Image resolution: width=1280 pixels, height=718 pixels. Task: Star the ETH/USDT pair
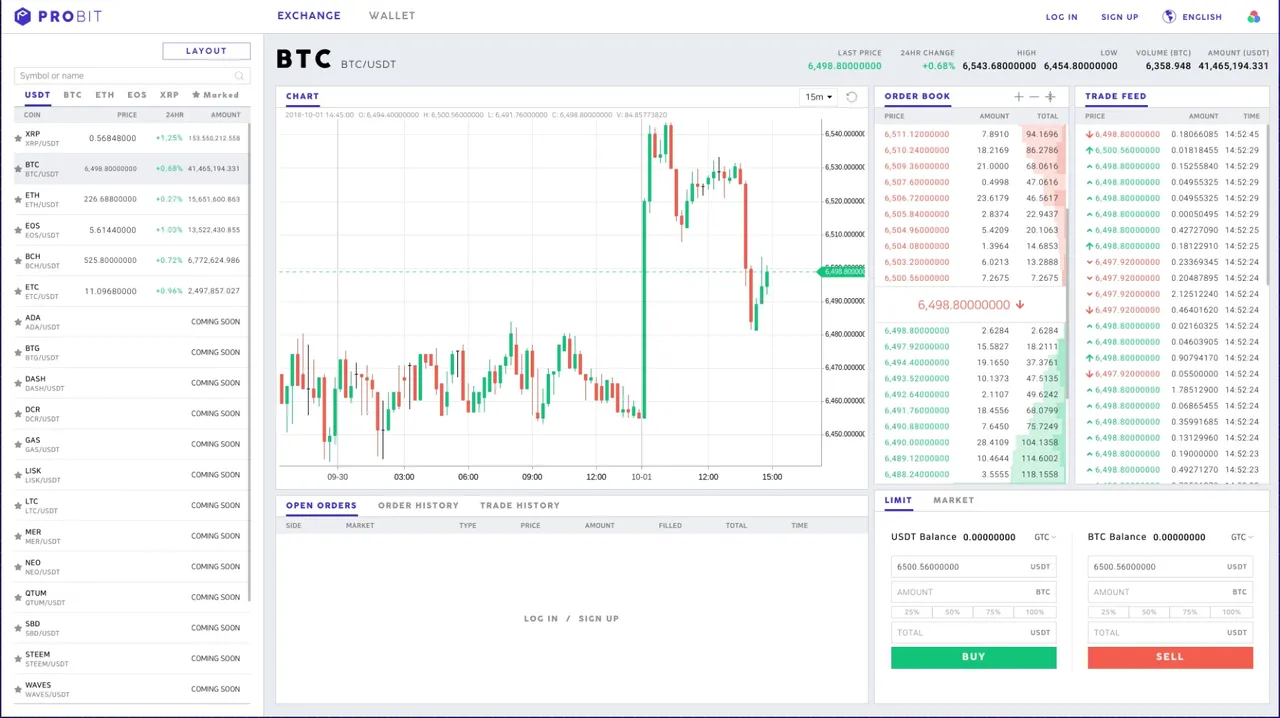(x=18, y=200)
